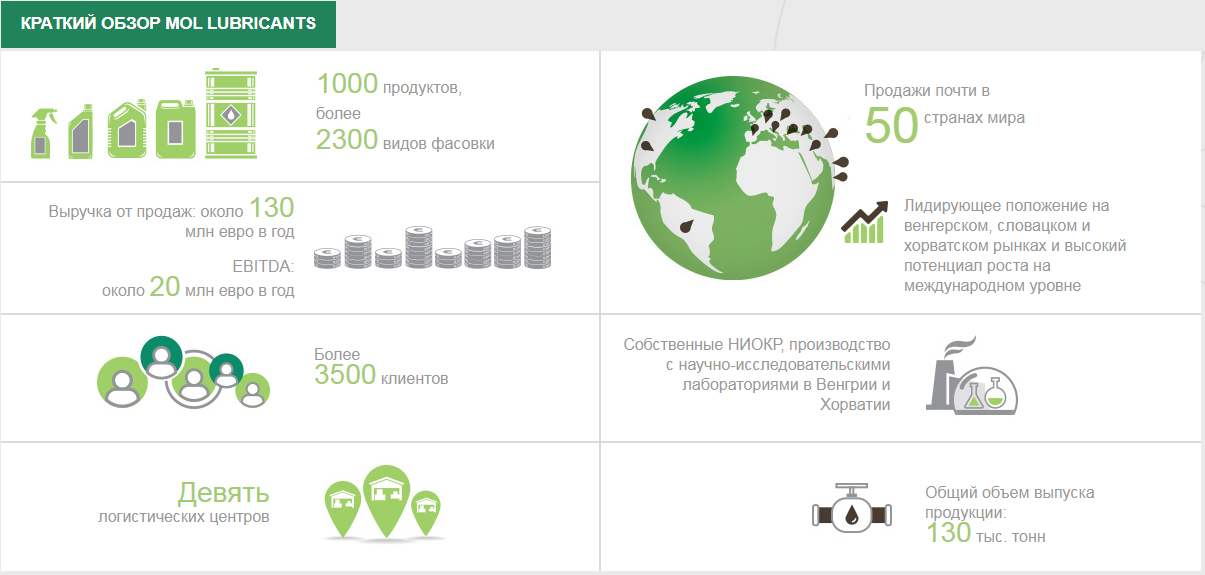
Task: Click 'Выручка от продаж: около 130' text
Action: click(171, 209)
